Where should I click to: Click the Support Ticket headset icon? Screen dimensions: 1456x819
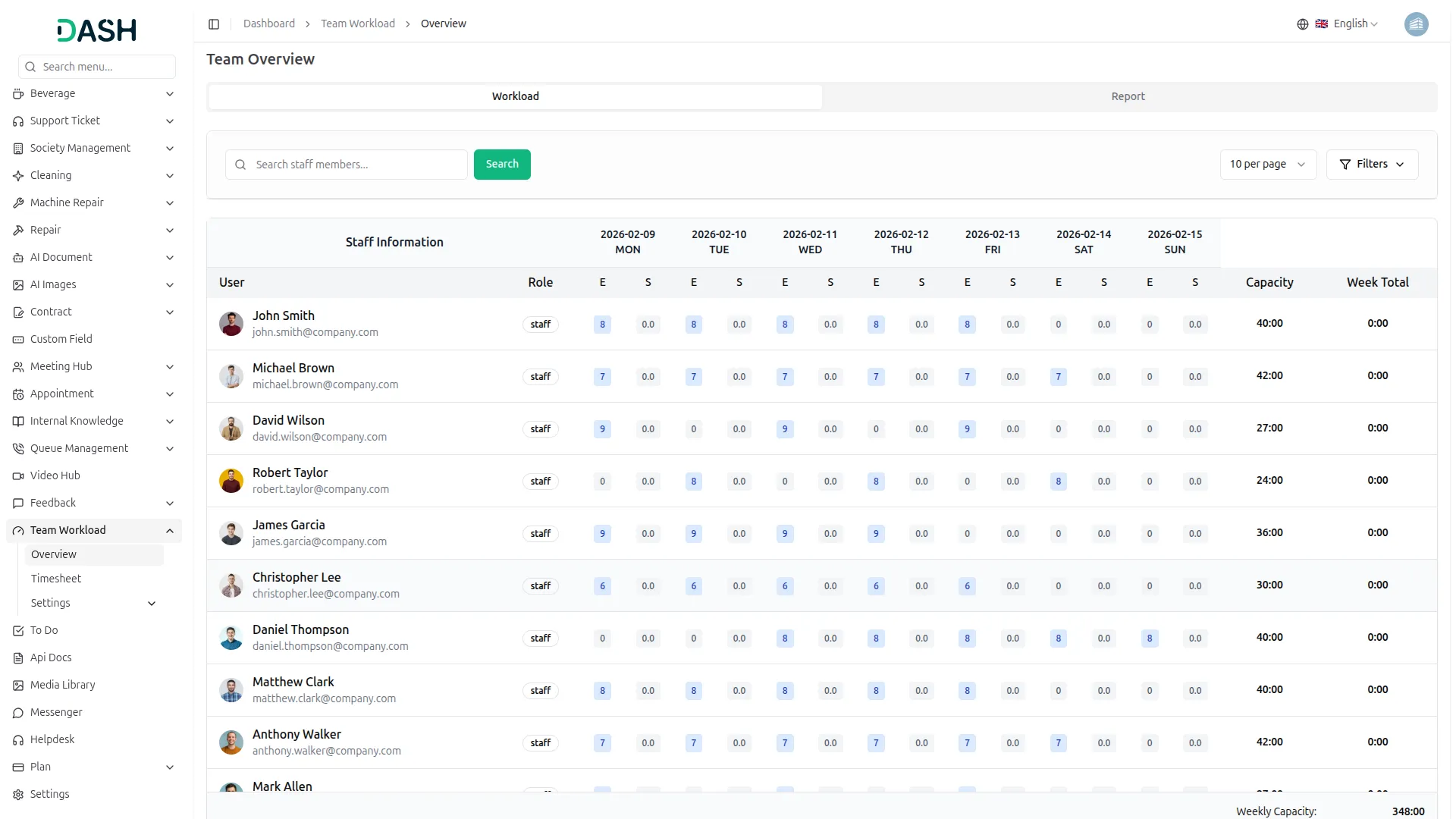click(18, 121)
